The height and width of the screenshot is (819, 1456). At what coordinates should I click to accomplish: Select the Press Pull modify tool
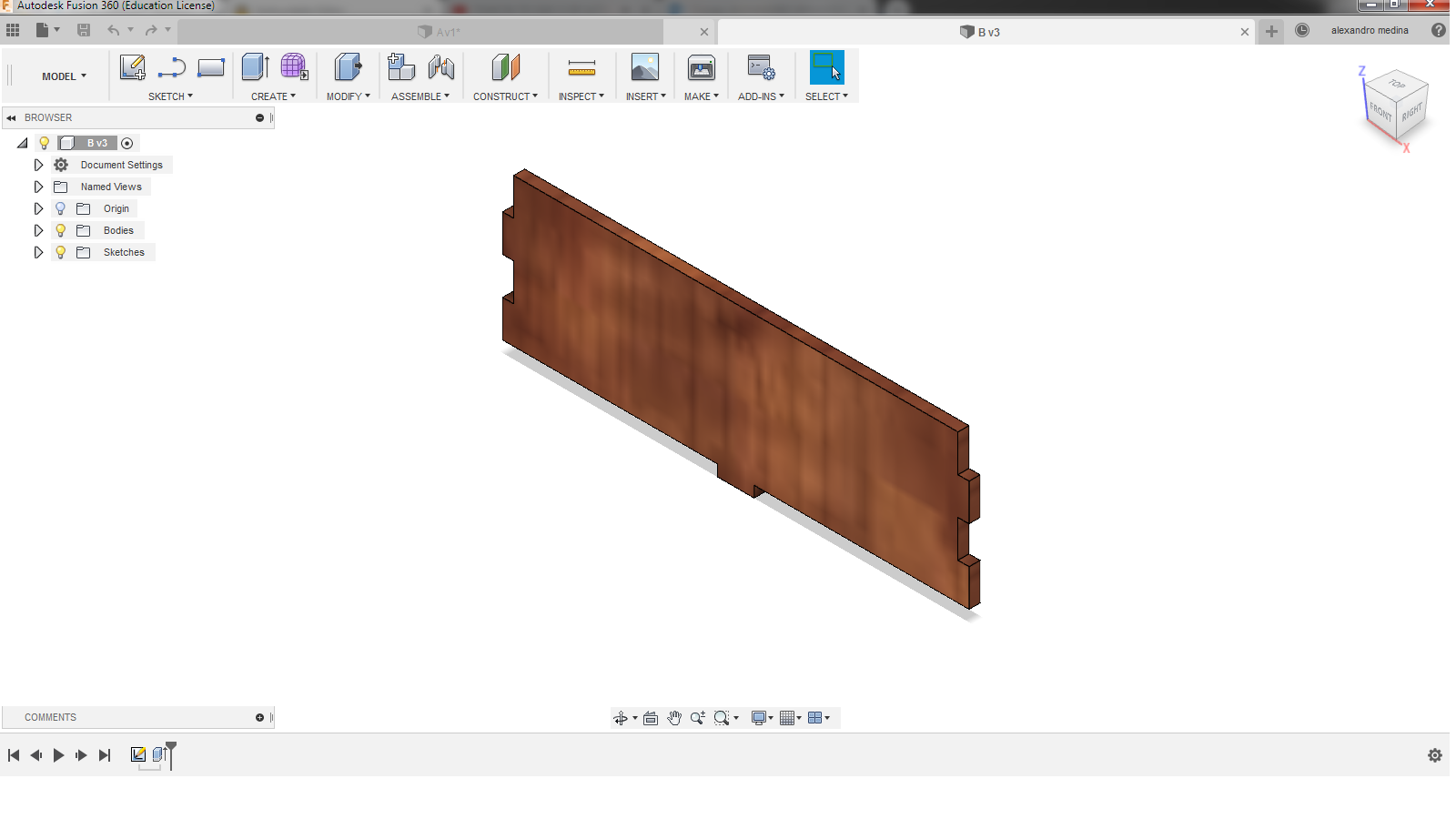[x=348, y=67]
